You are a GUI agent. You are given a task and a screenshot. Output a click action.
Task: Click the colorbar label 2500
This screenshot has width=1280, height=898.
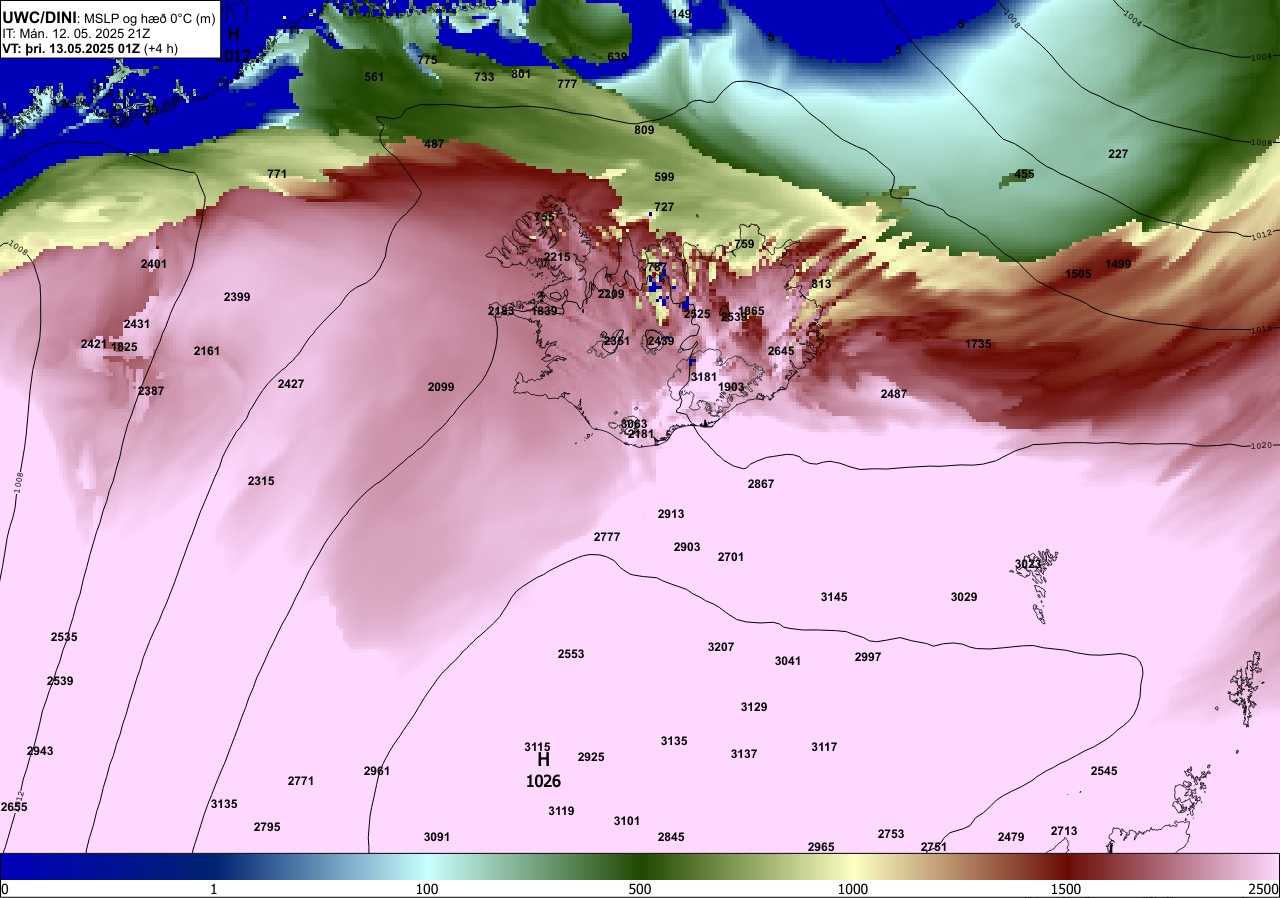click(x=1264, y=889)
